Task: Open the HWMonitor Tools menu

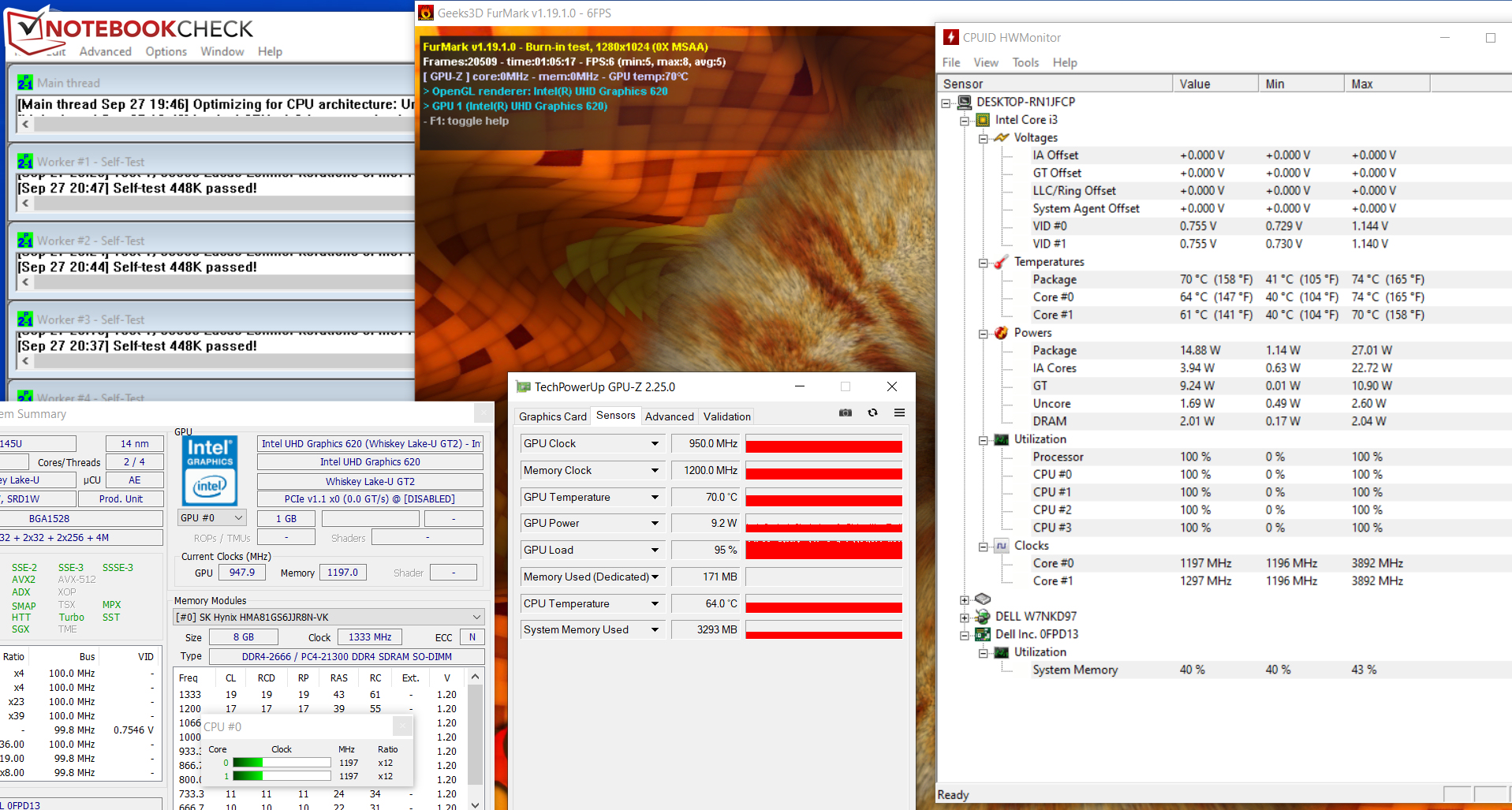Action: (x=1025, y=62)
